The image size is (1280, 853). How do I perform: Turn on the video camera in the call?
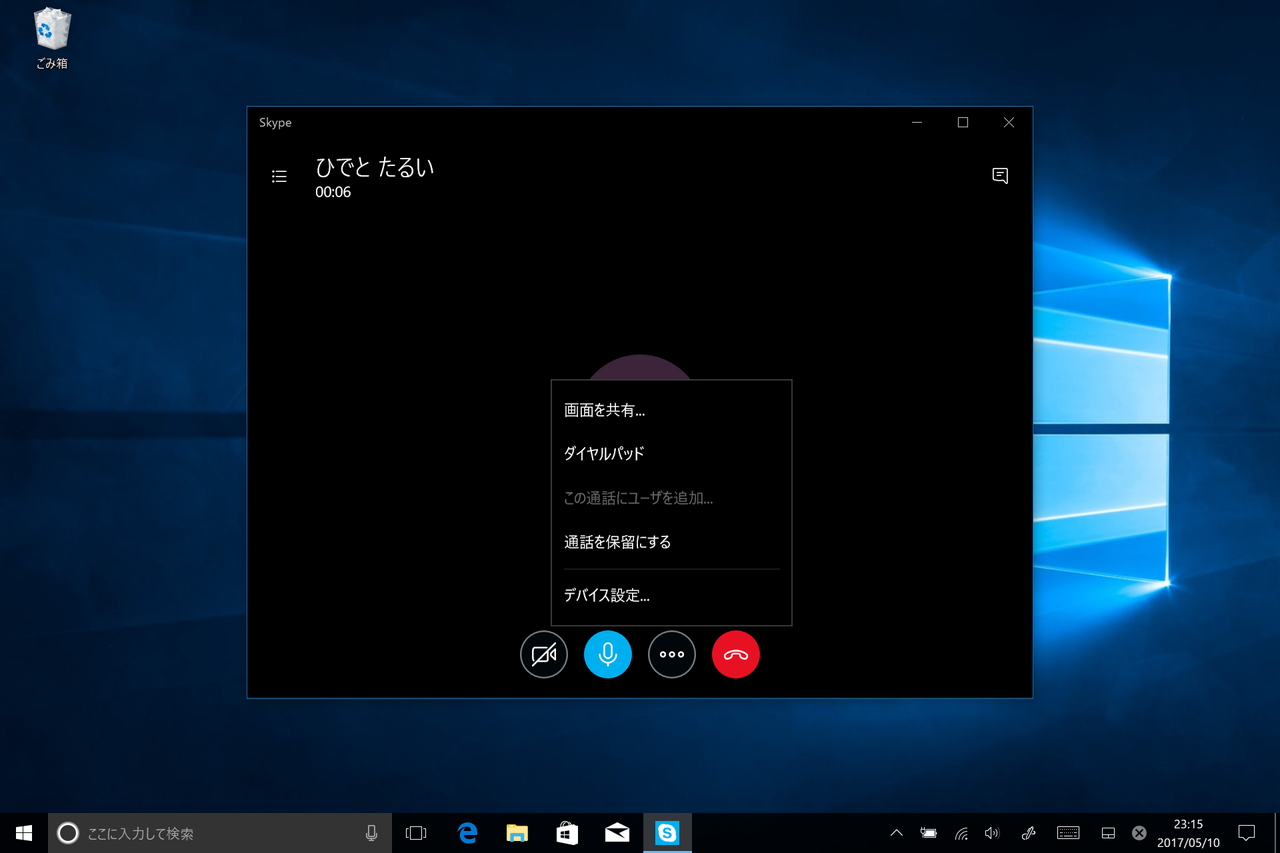pyautogui.click(x=544, y=654)
